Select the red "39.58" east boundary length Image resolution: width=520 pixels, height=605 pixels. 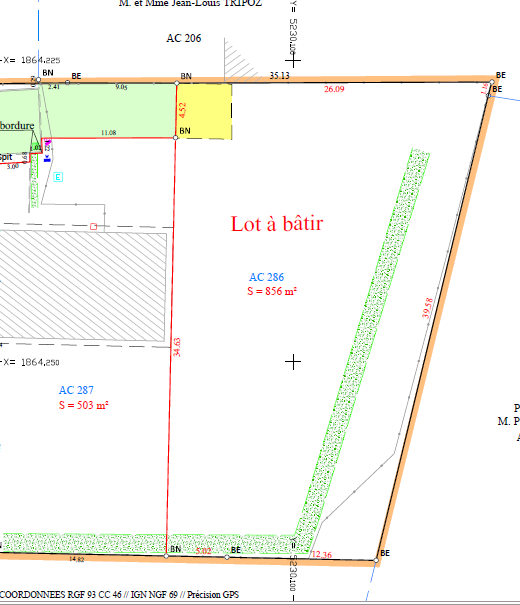(x=427, y=308)
